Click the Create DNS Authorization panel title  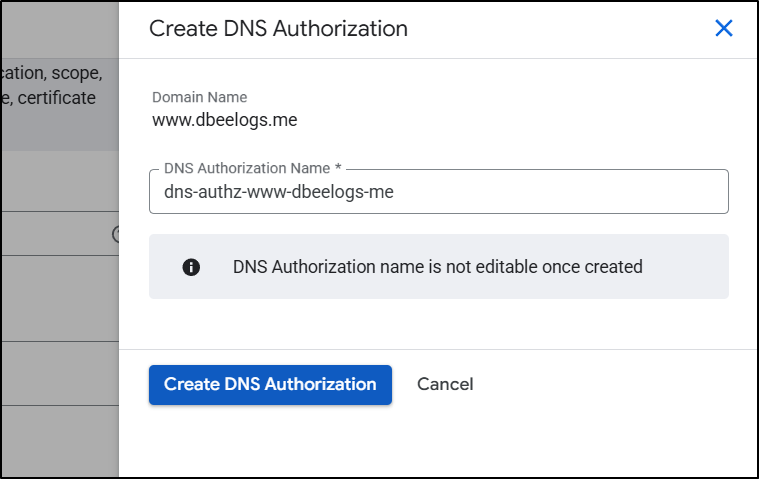(x=278, y=29)
